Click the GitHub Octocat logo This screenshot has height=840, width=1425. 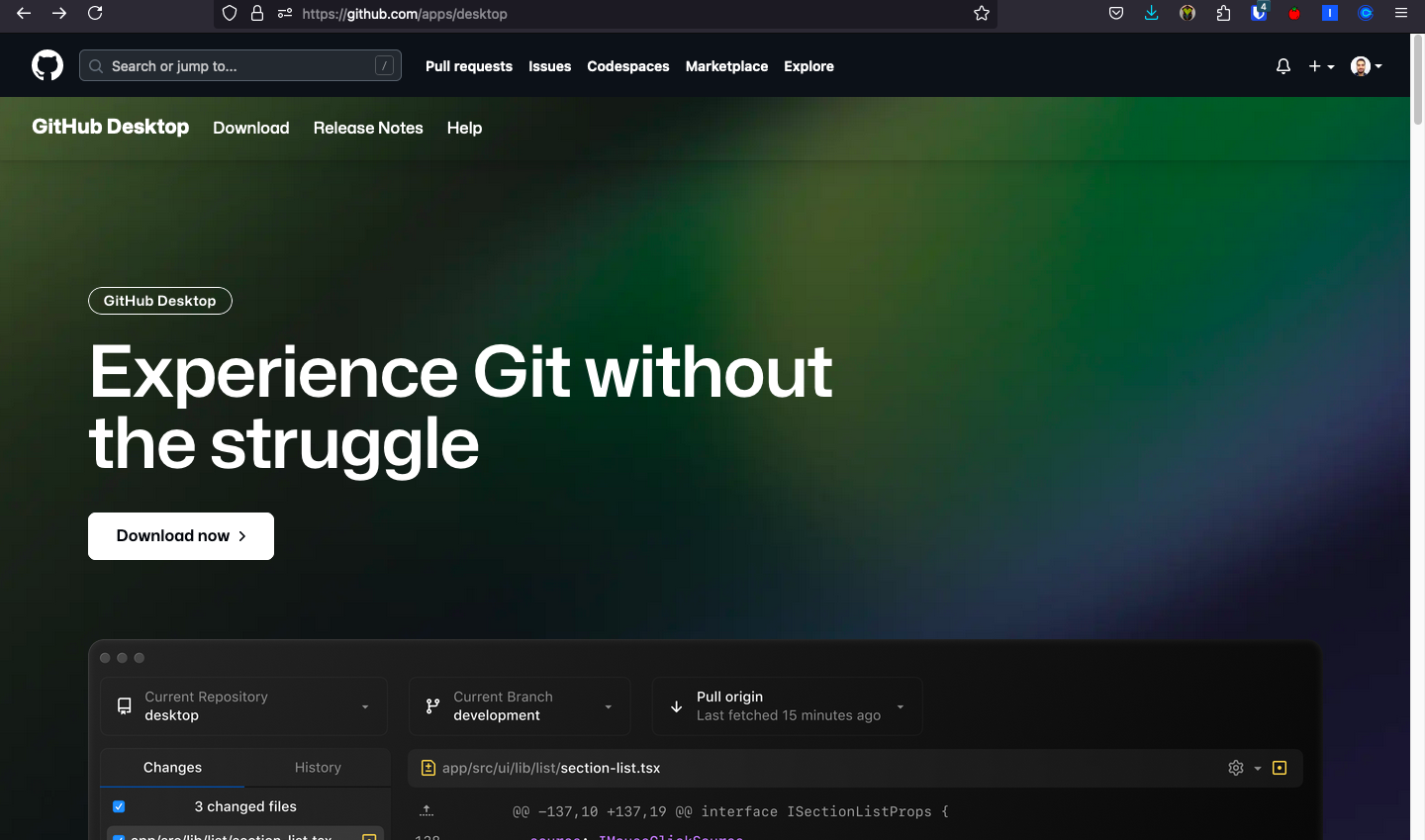tap(47, 66)
